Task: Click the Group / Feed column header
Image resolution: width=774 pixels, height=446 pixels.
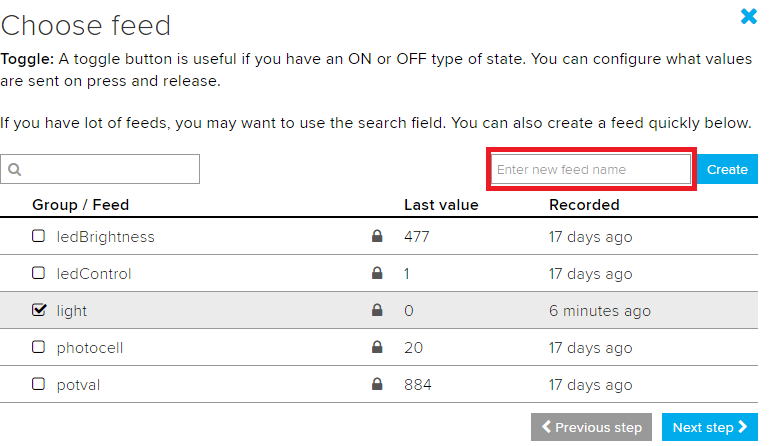Action: (x=81, y=205)
